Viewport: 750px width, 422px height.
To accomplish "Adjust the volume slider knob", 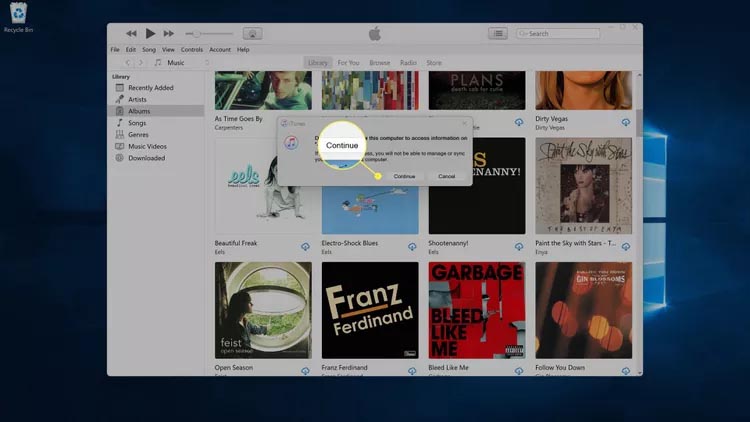I will 197,33.
